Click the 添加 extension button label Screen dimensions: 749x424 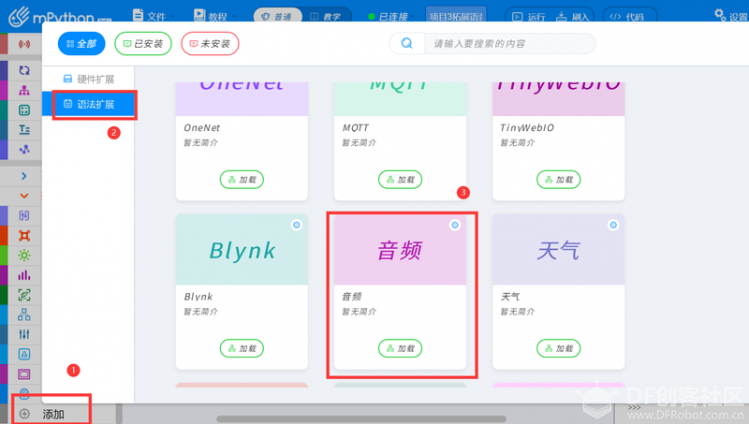pyautogui.click(x=54, y=414)
